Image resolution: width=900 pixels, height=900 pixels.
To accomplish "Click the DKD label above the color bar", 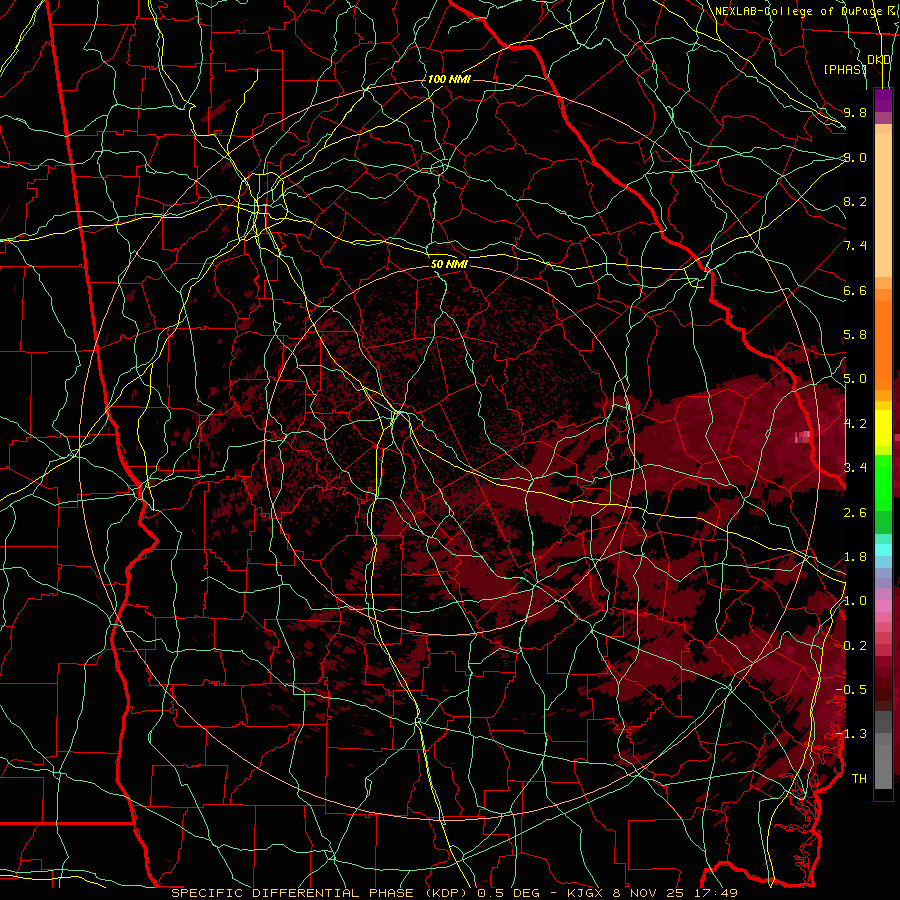I will [879, 60].
